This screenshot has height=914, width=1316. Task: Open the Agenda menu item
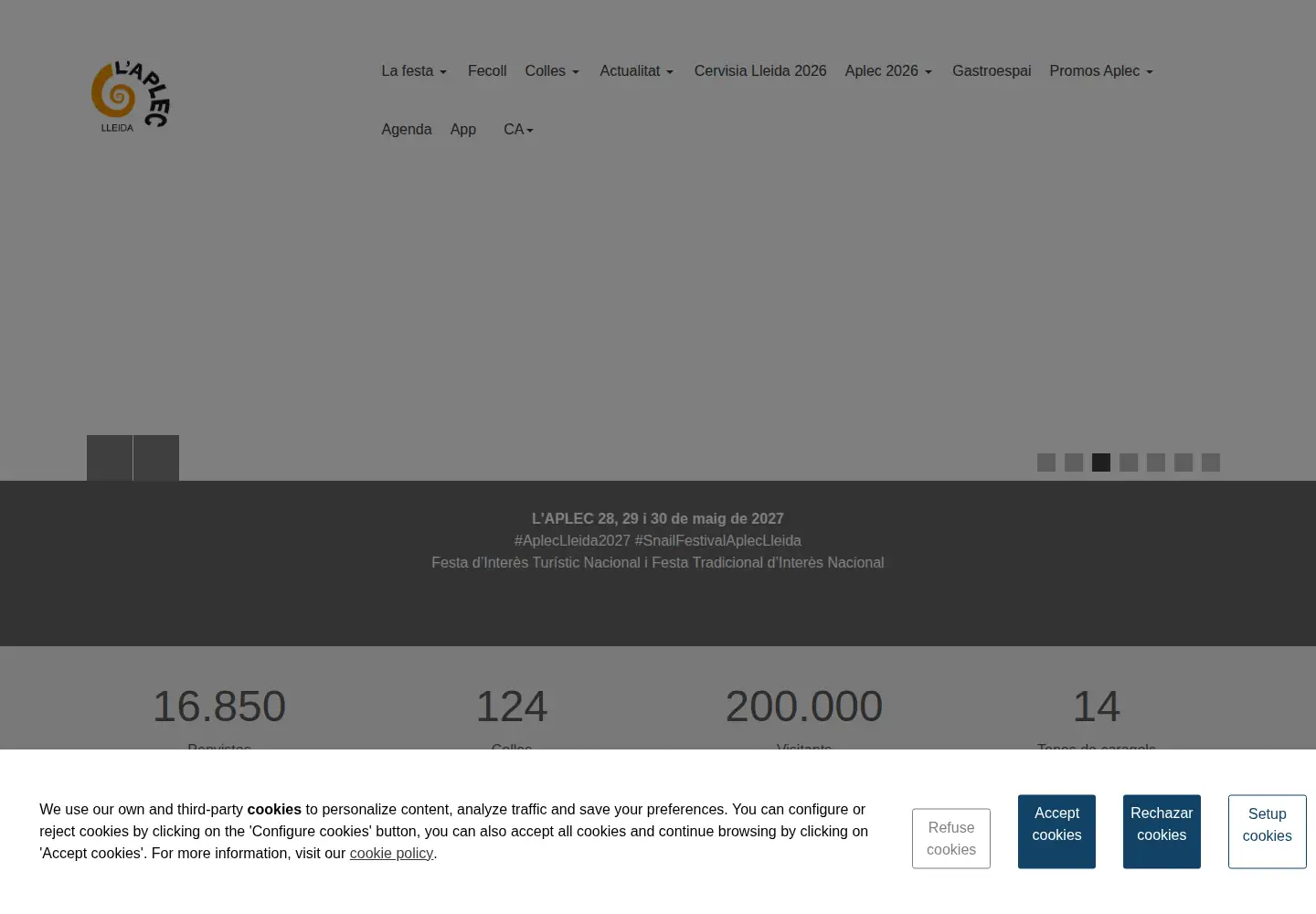(x=407, y=130)
